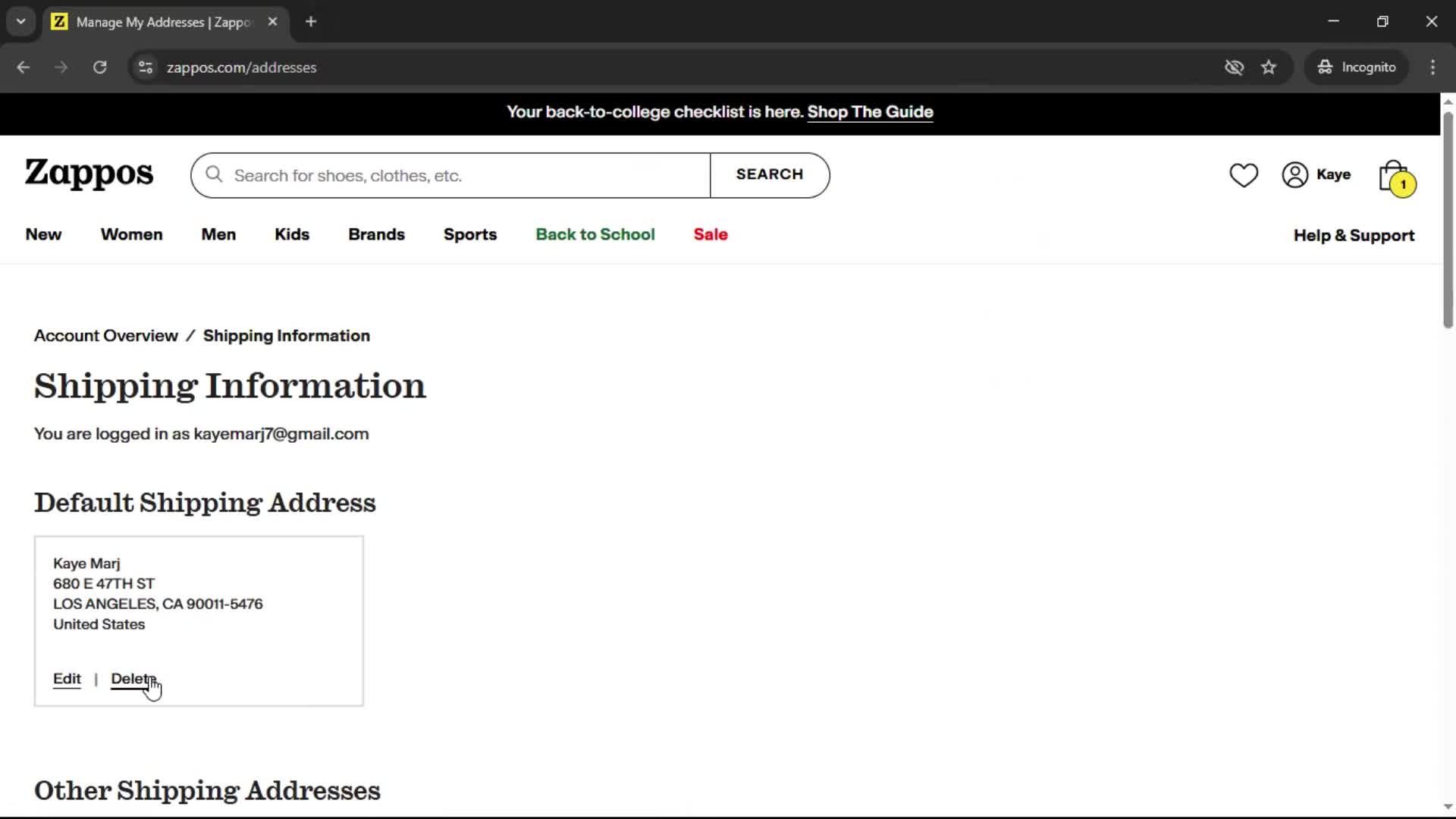Screen dimensions: 1456x819
Task: Open the Kids menu
Action: [x=292, y=234]
